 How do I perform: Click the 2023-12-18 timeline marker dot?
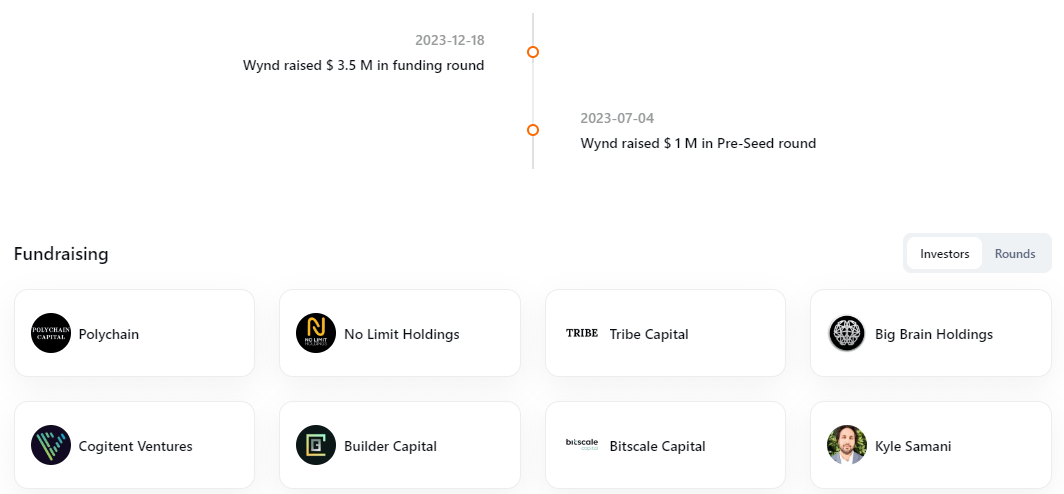pyautogui.click(x=533, y=52)
